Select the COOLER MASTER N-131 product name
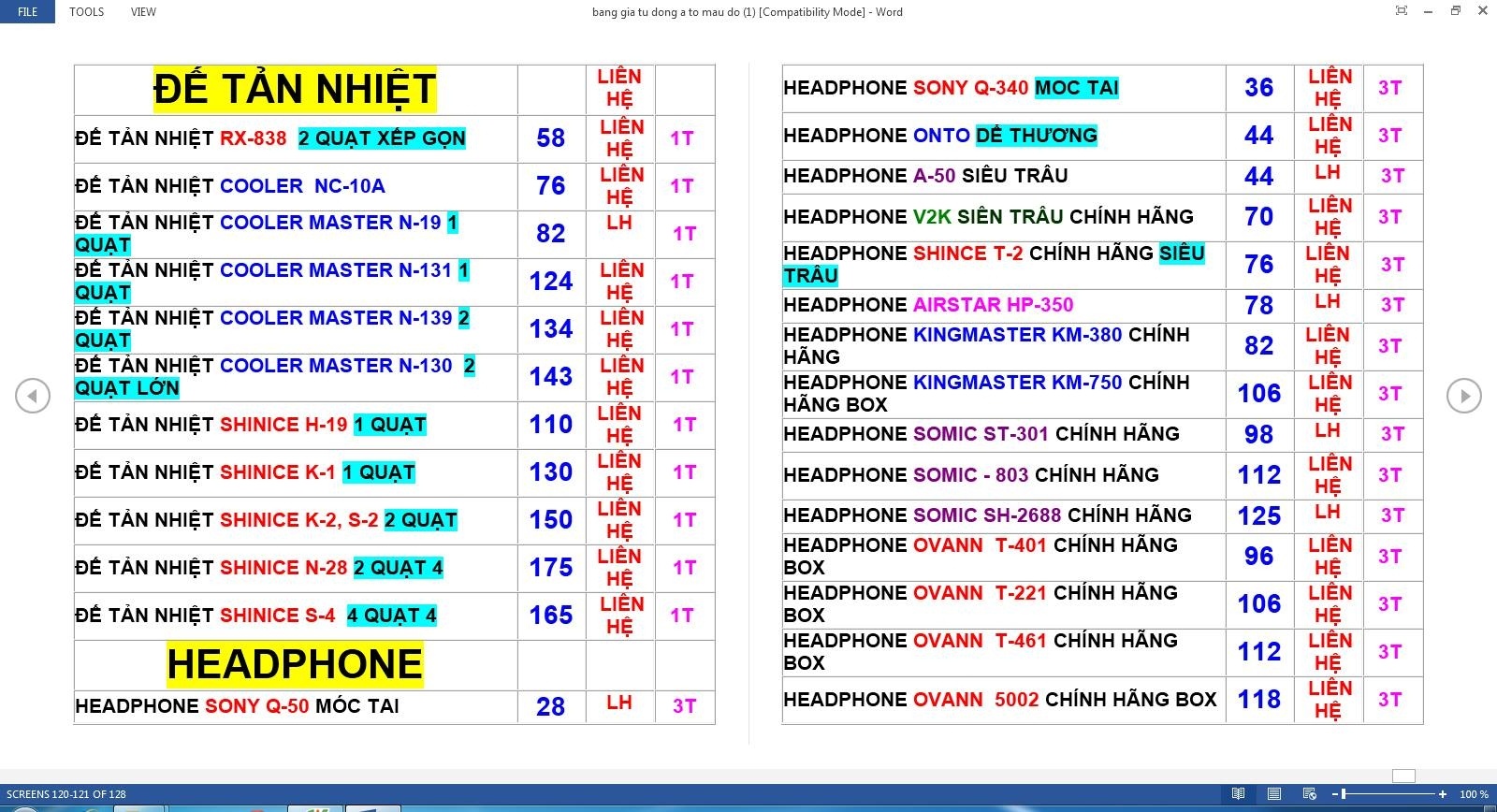 pyautogui.click(x=336, y=270)
